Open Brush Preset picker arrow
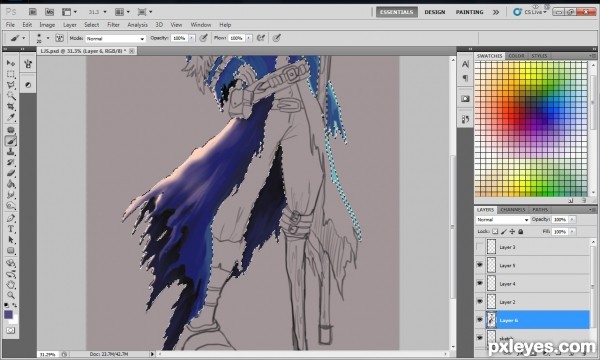The image size is (600, 360). click(48, 38)
